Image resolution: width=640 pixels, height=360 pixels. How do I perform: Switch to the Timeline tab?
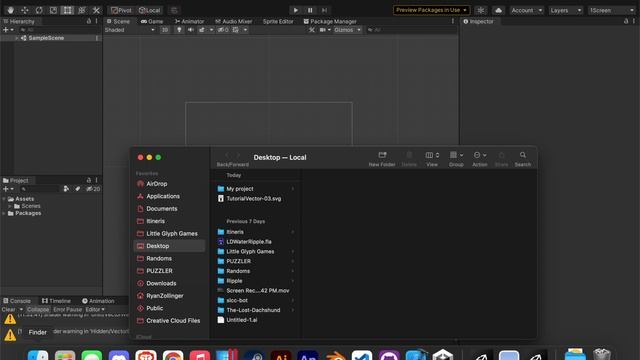pos(56,301)
